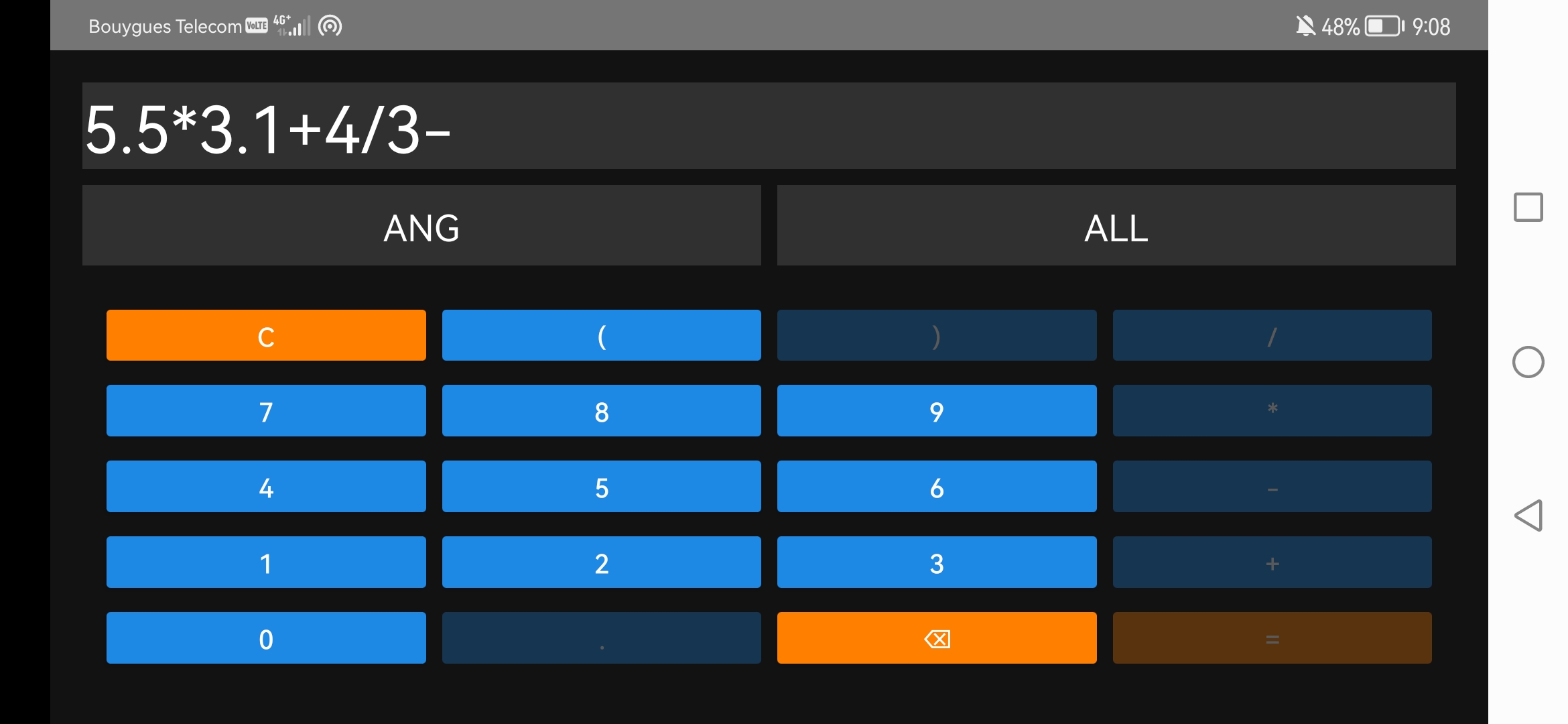Toggle the ANG angle mode button
Viewport: 1568px width, 724px height.
click(421, 226)
